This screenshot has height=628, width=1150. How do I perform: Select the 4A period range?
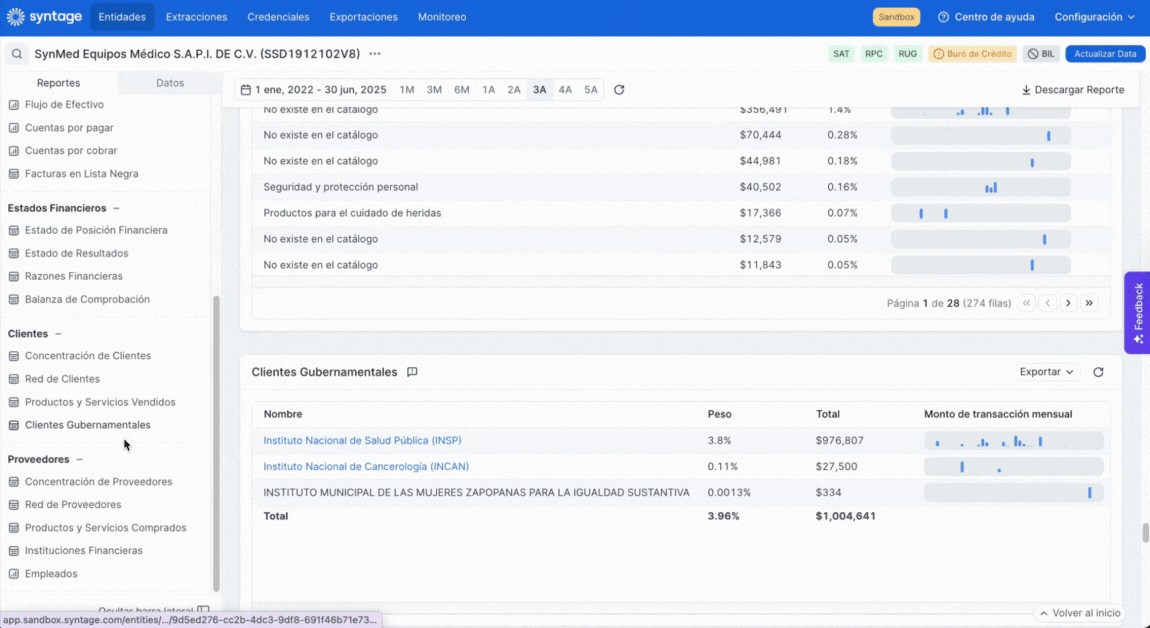tap(565, 90)
